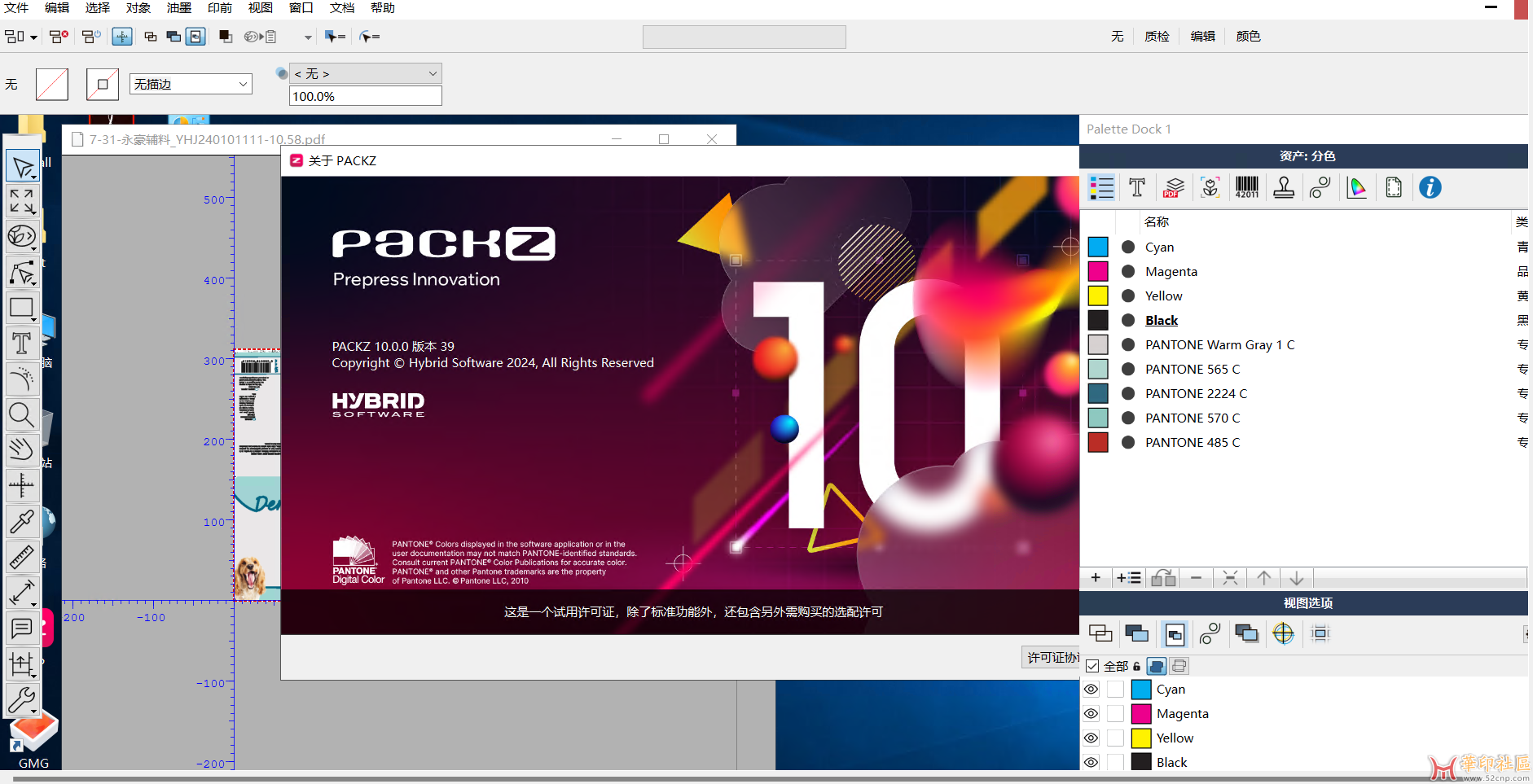Select the Zoom magnifier tool

pyautogui.click(x=22, y=415)
